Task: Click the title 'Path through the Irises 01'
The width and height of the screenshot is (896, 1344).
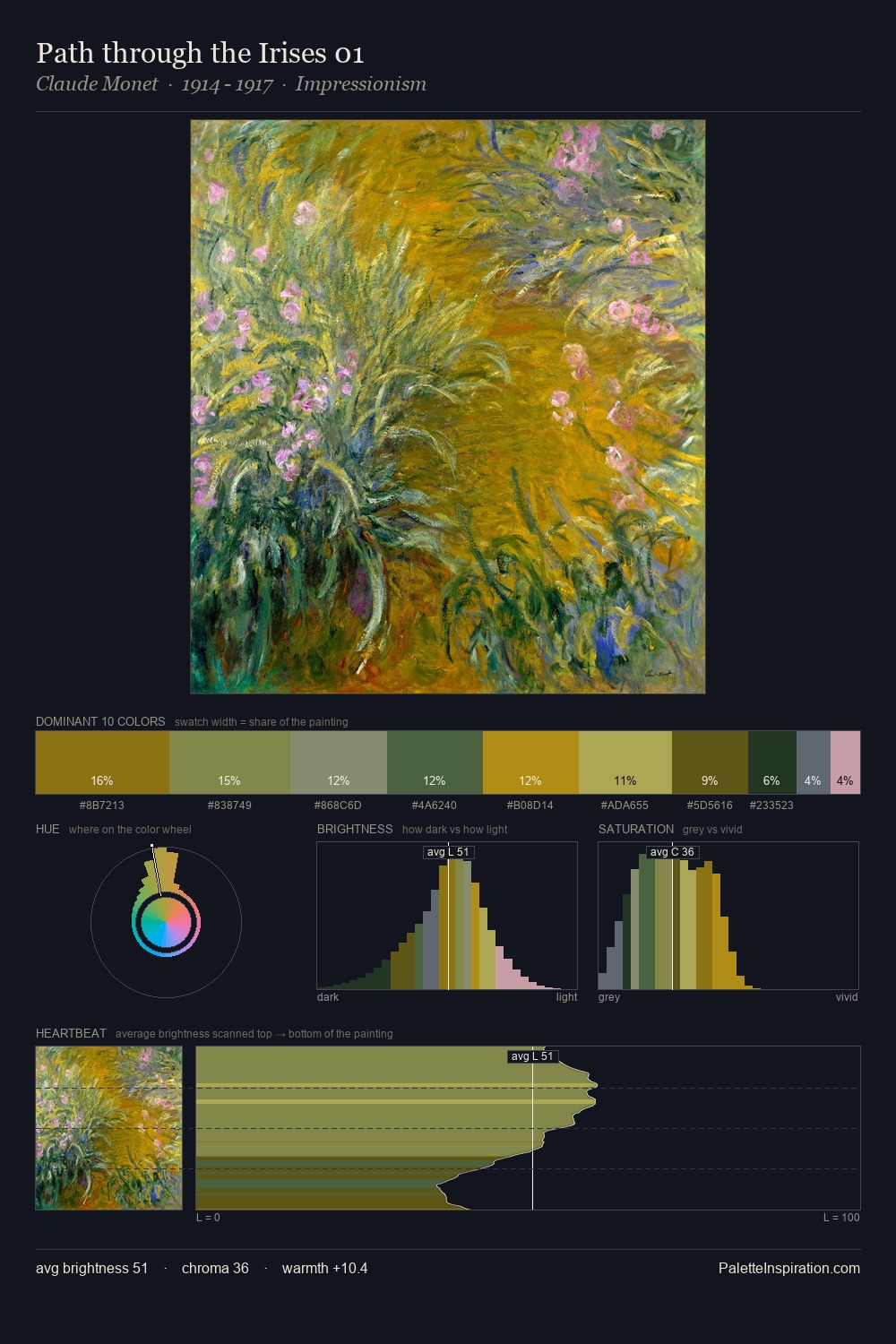Action: point(200,53)
